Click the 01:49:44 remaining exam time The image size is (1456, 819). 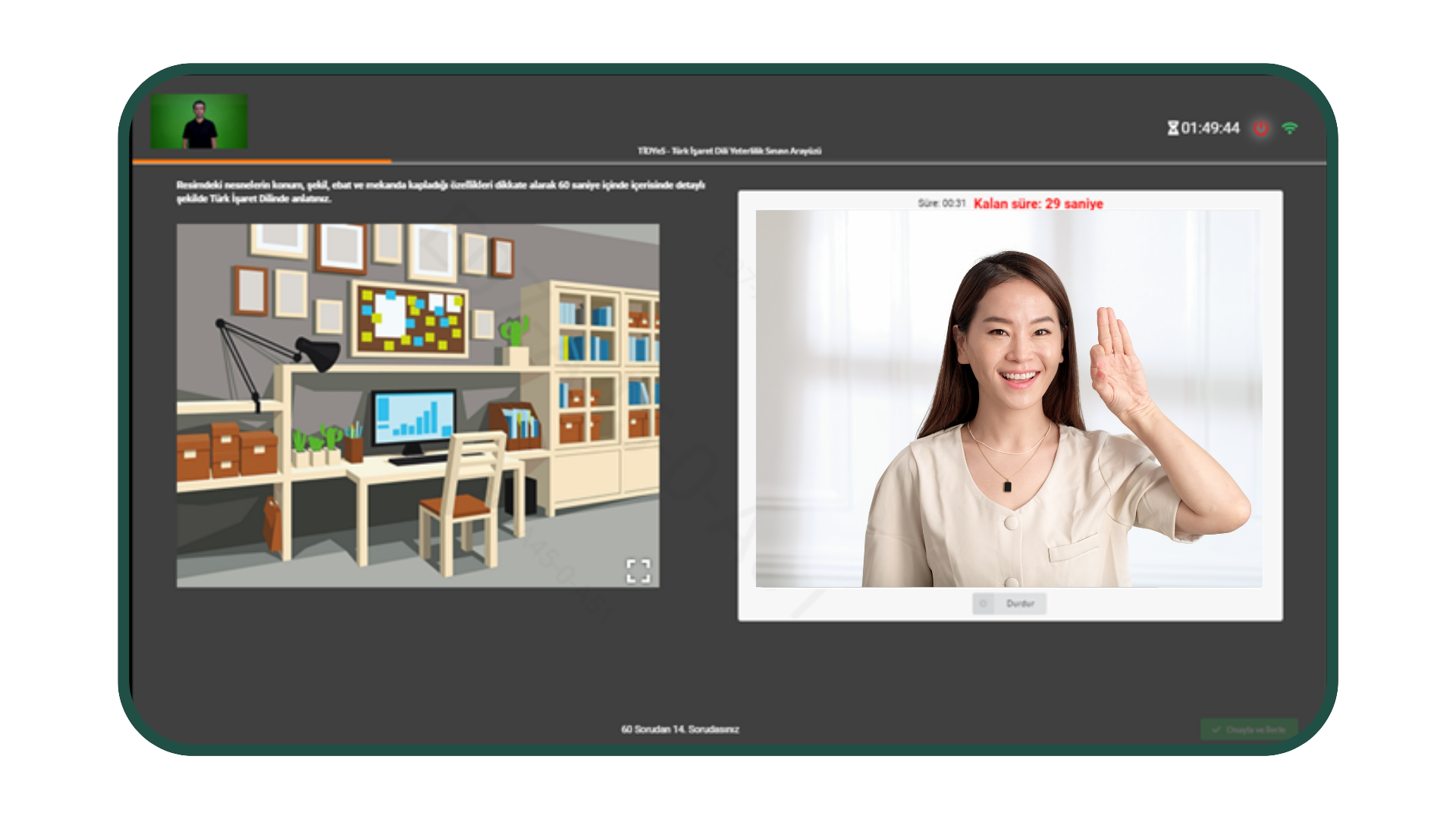coord(1210,128)
